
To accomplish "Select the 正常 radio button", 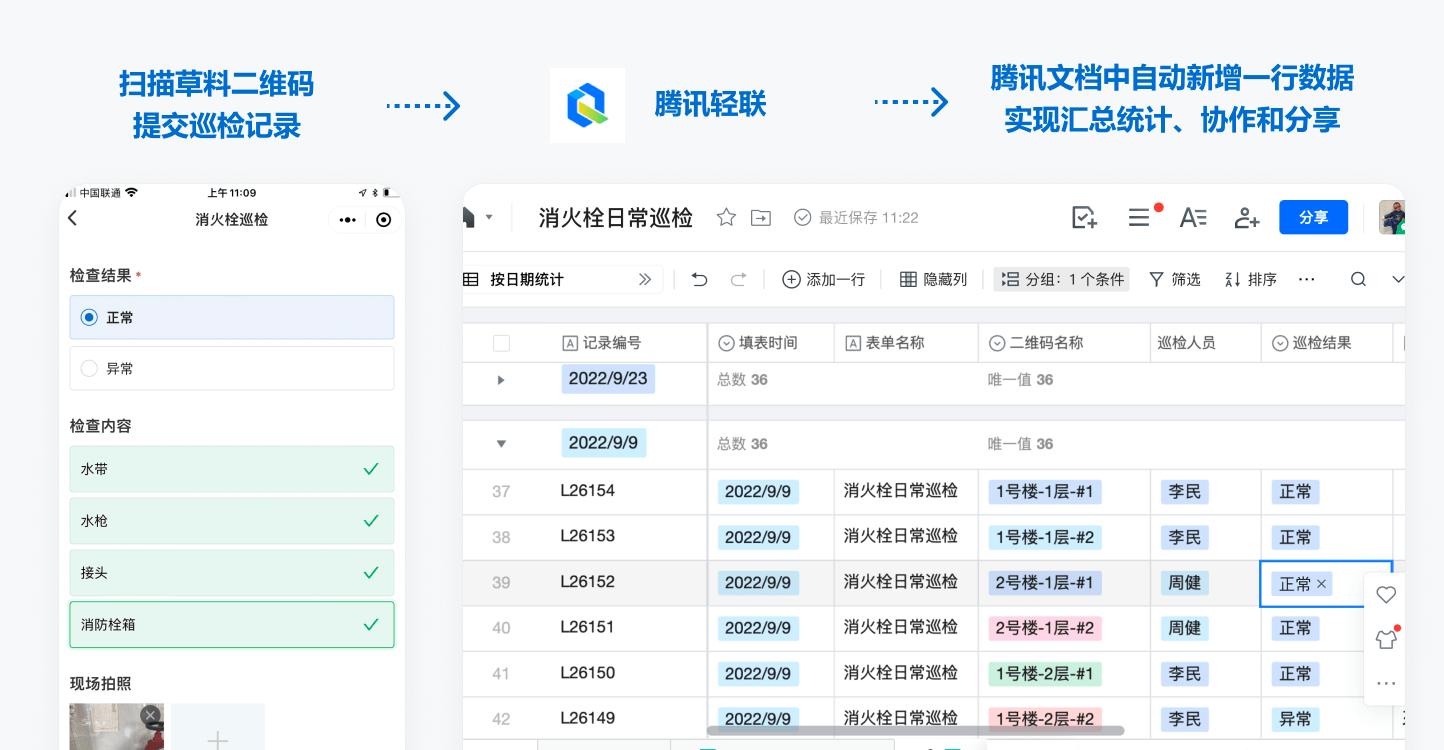I will (89, 317).
